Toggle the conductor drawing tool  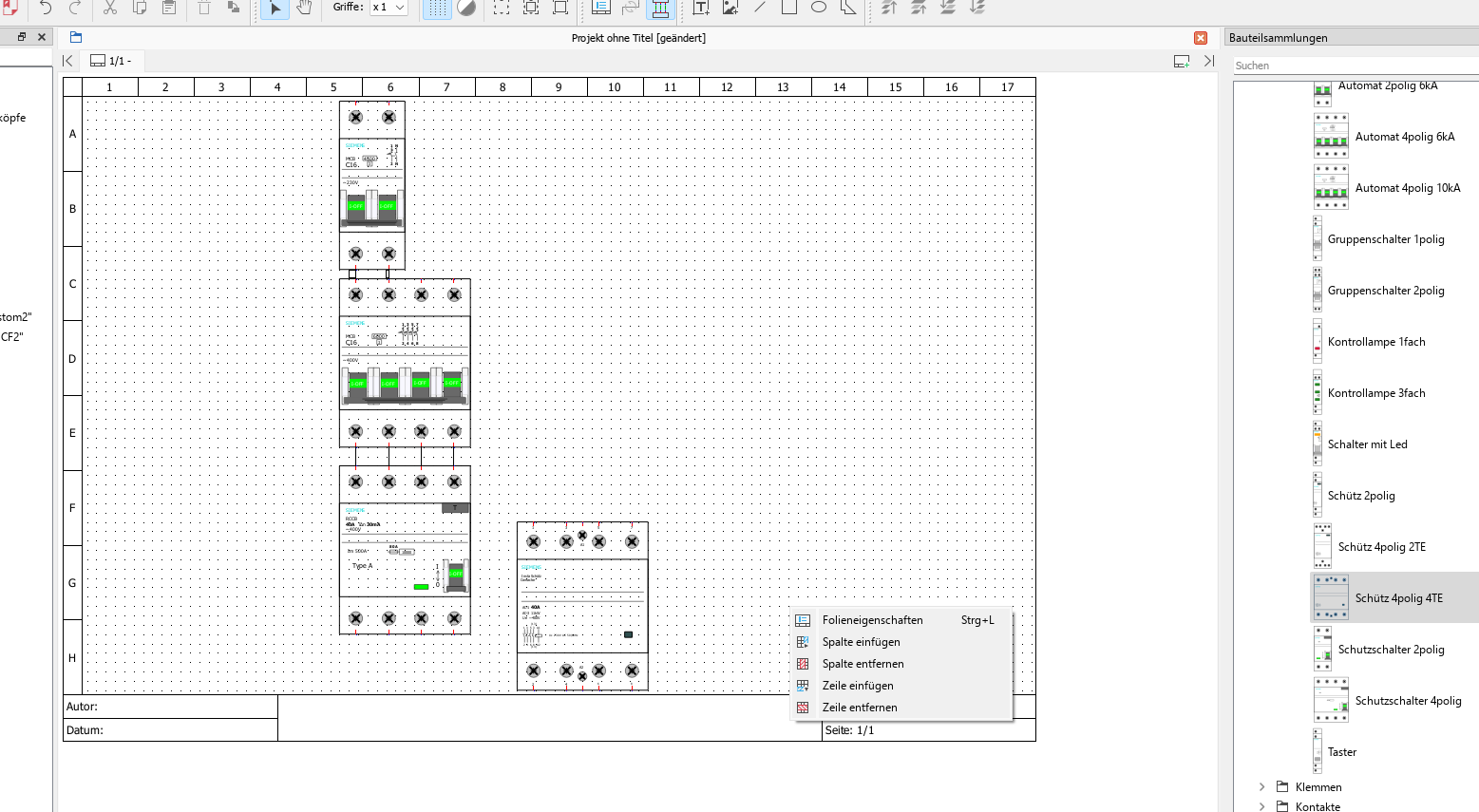[x=660, y=9]
